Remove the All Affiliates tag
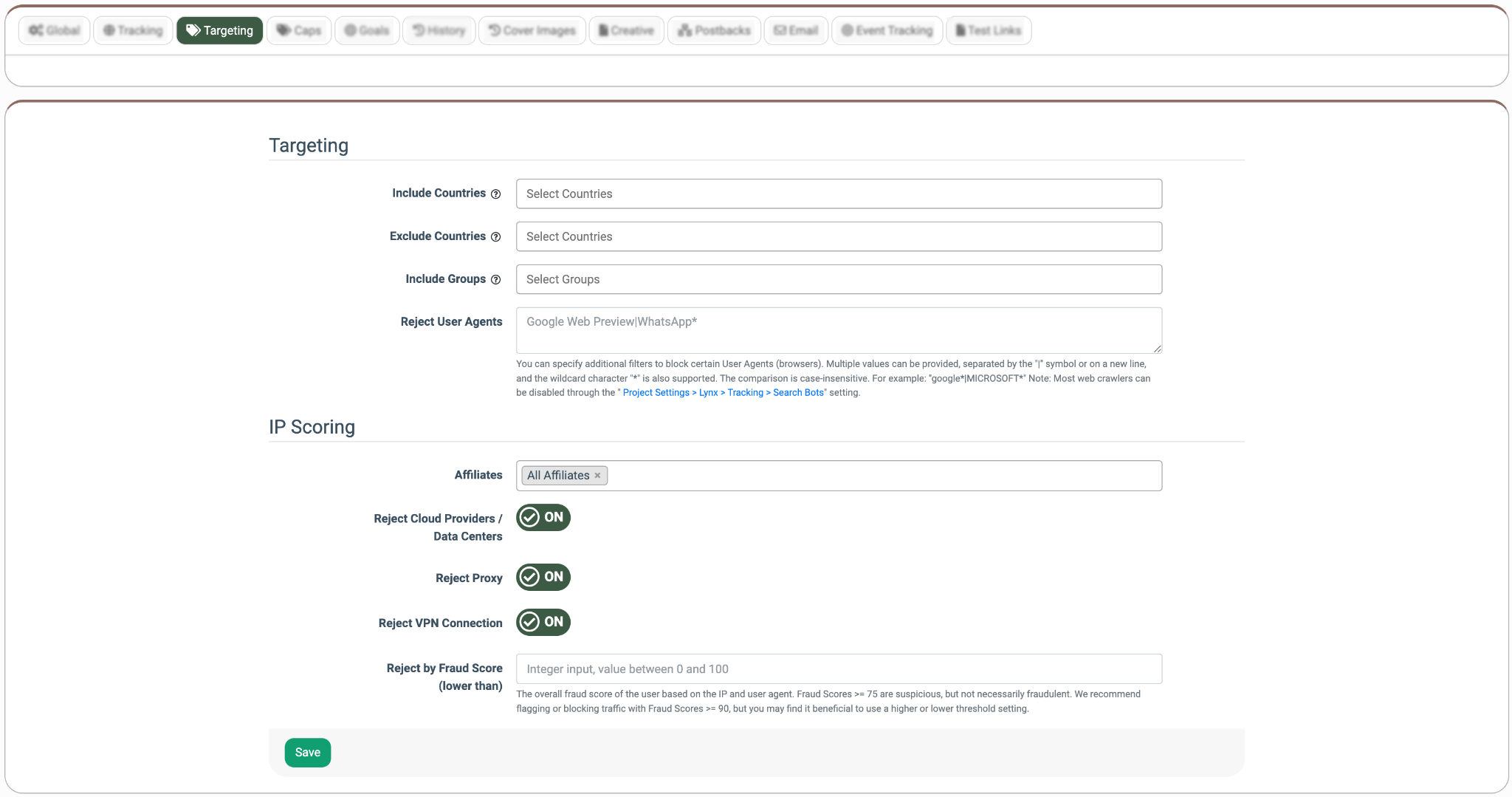Viewport: 1512px width, 797px height. coord(597,476)
